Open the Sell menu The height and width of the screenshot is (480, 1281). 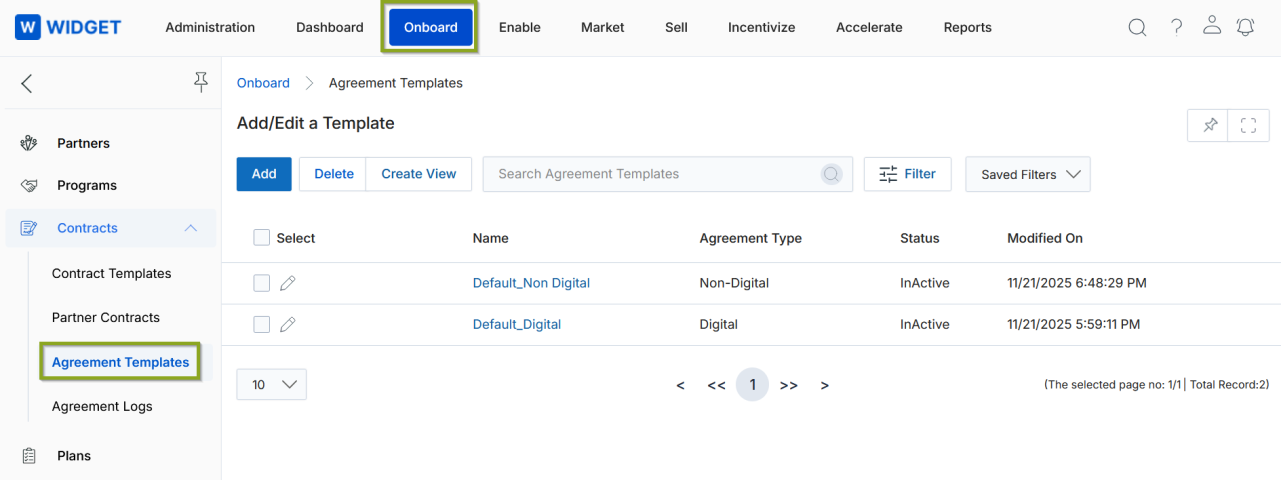click(677, 27)
